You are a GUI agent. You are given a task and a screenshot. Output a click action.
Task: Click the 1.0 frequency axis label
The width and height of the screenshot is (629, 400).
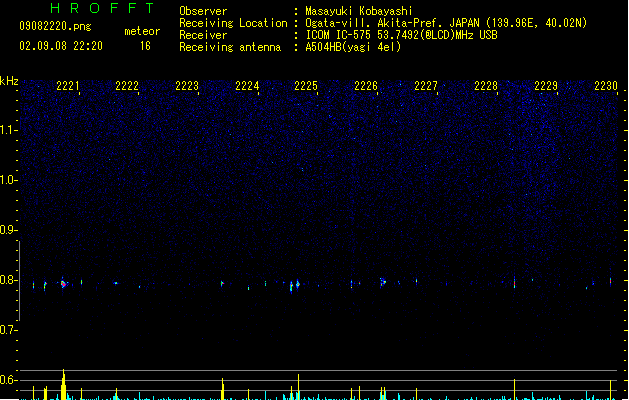(8, 180)
